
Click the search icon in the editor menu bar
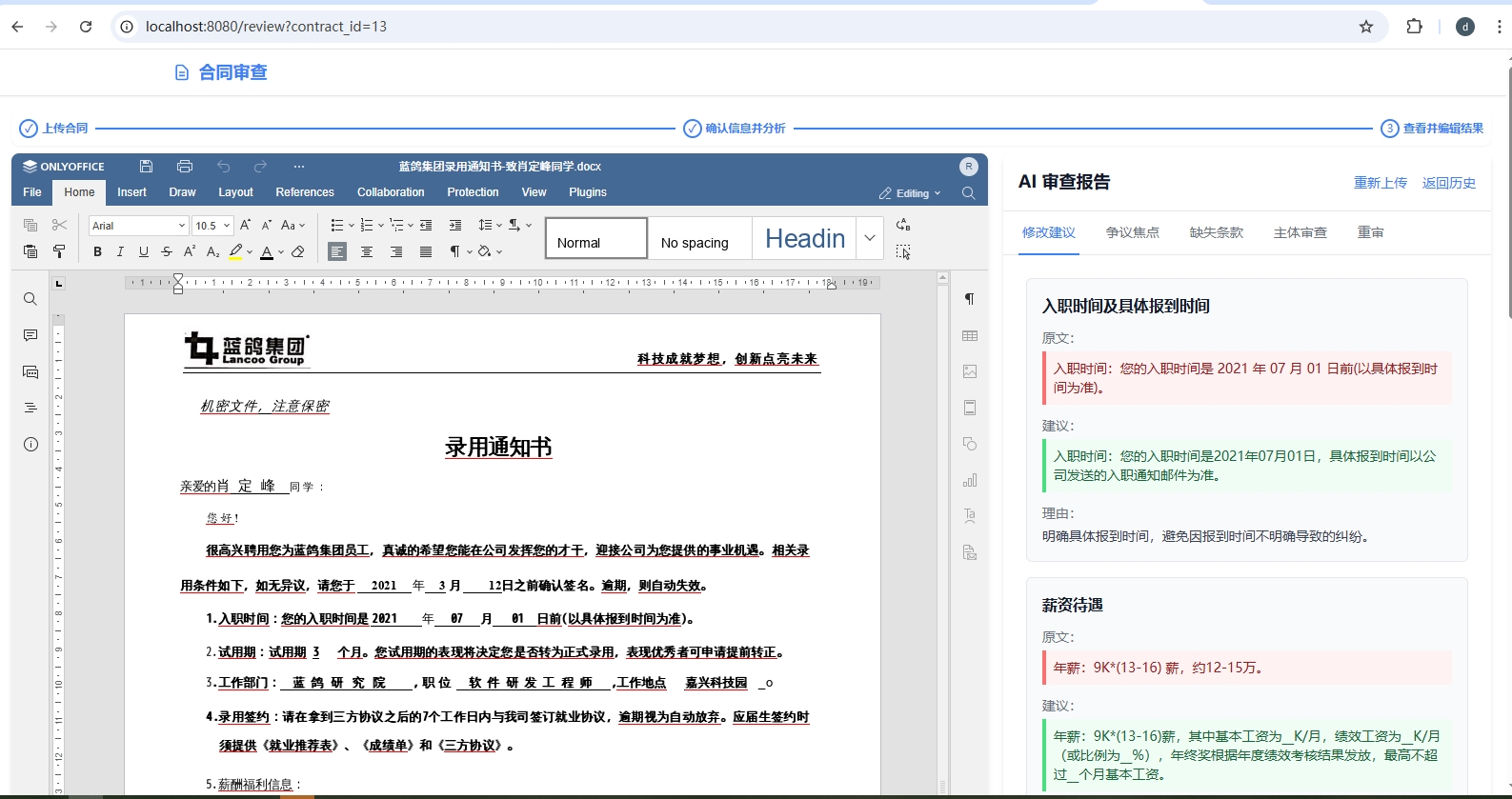click(x=968, y=192)
